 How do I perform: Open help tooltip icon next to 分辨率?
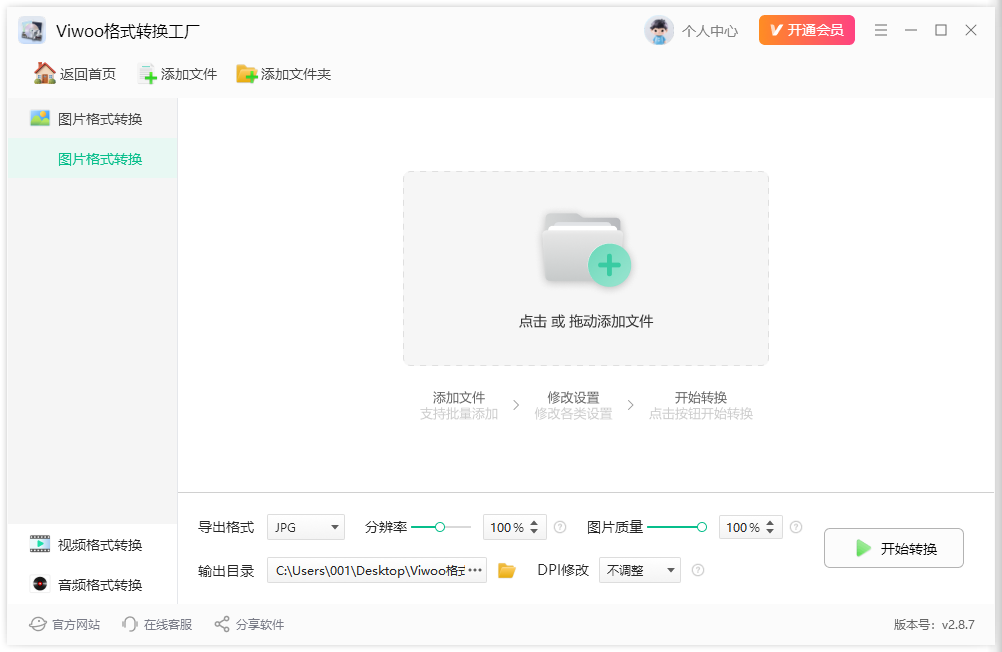[561, 527]
